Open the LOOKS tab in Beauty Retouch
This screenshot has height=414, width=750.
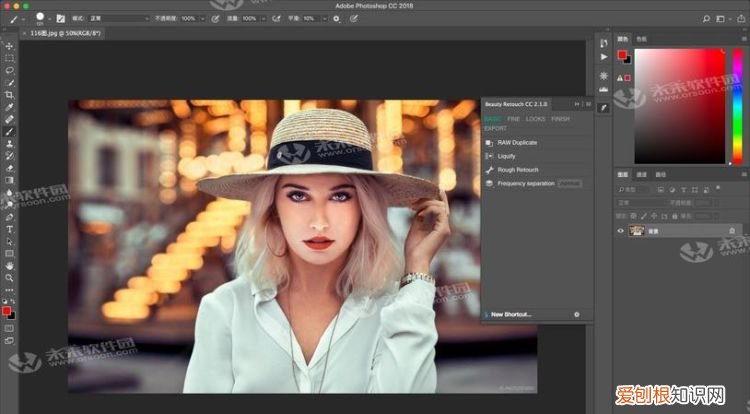pyautogui.click(x=537, y=119)
